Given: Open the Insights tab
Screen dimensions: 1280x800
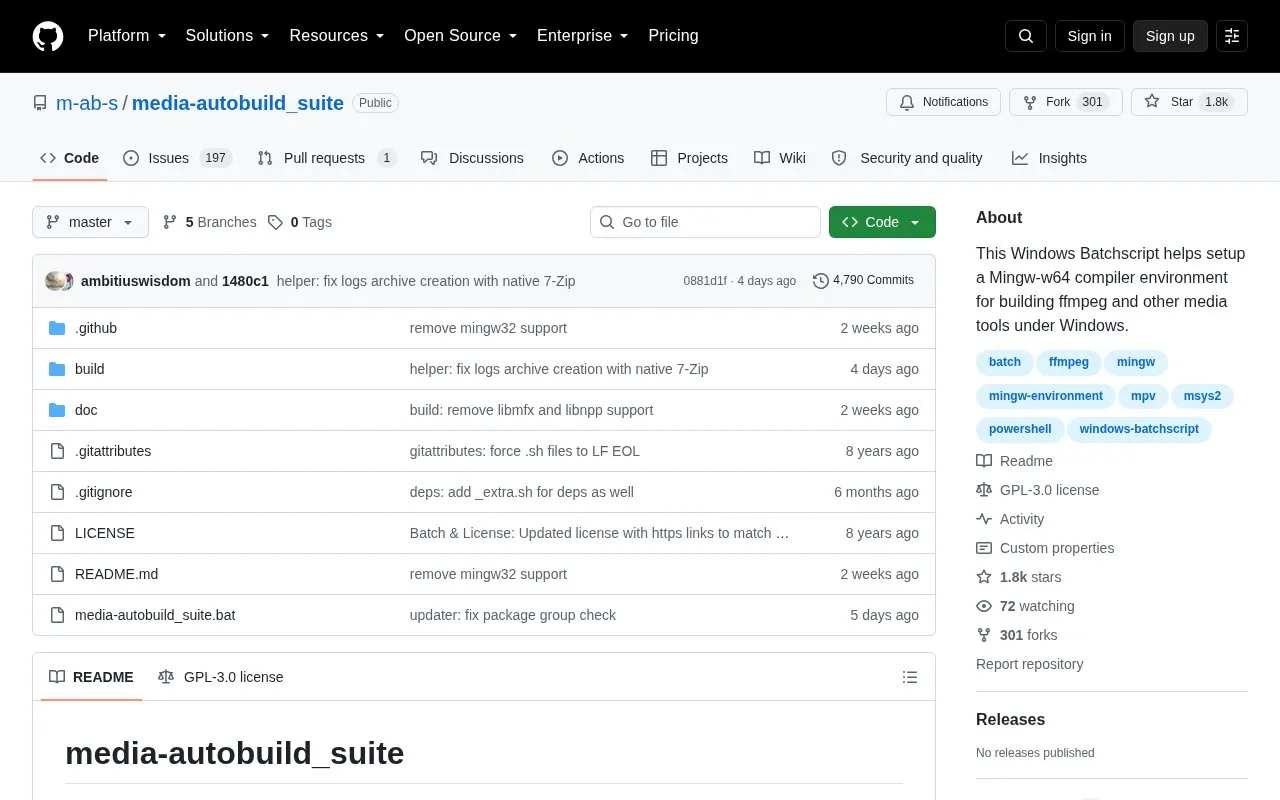Looking at the screenshot, I should 1049,158.
